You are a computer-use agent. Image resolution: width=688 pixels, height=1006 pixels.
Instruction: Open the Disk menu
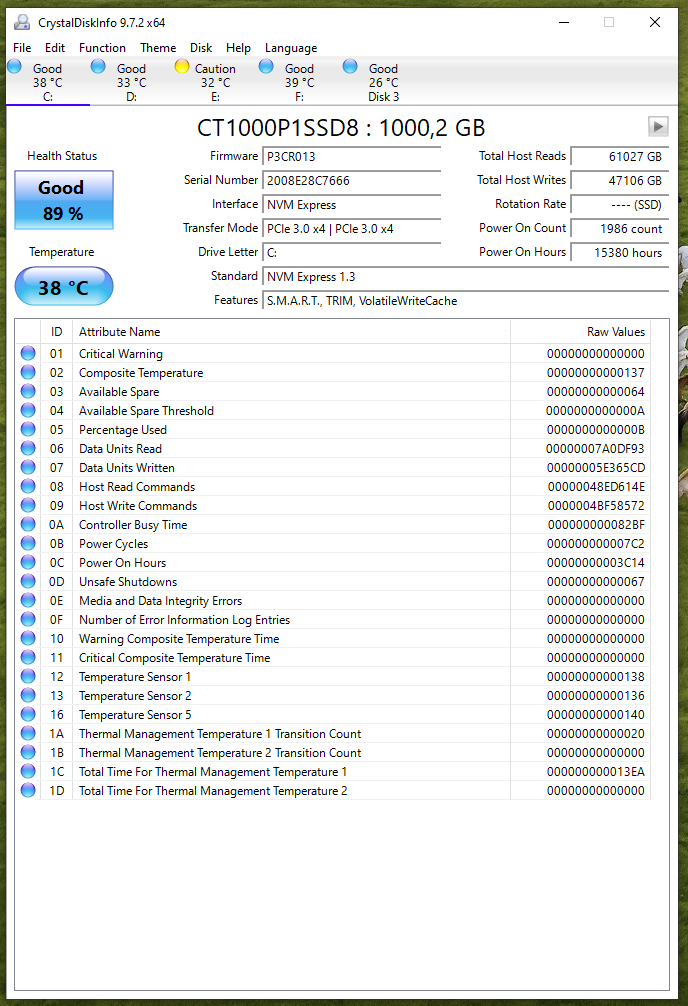201,47
